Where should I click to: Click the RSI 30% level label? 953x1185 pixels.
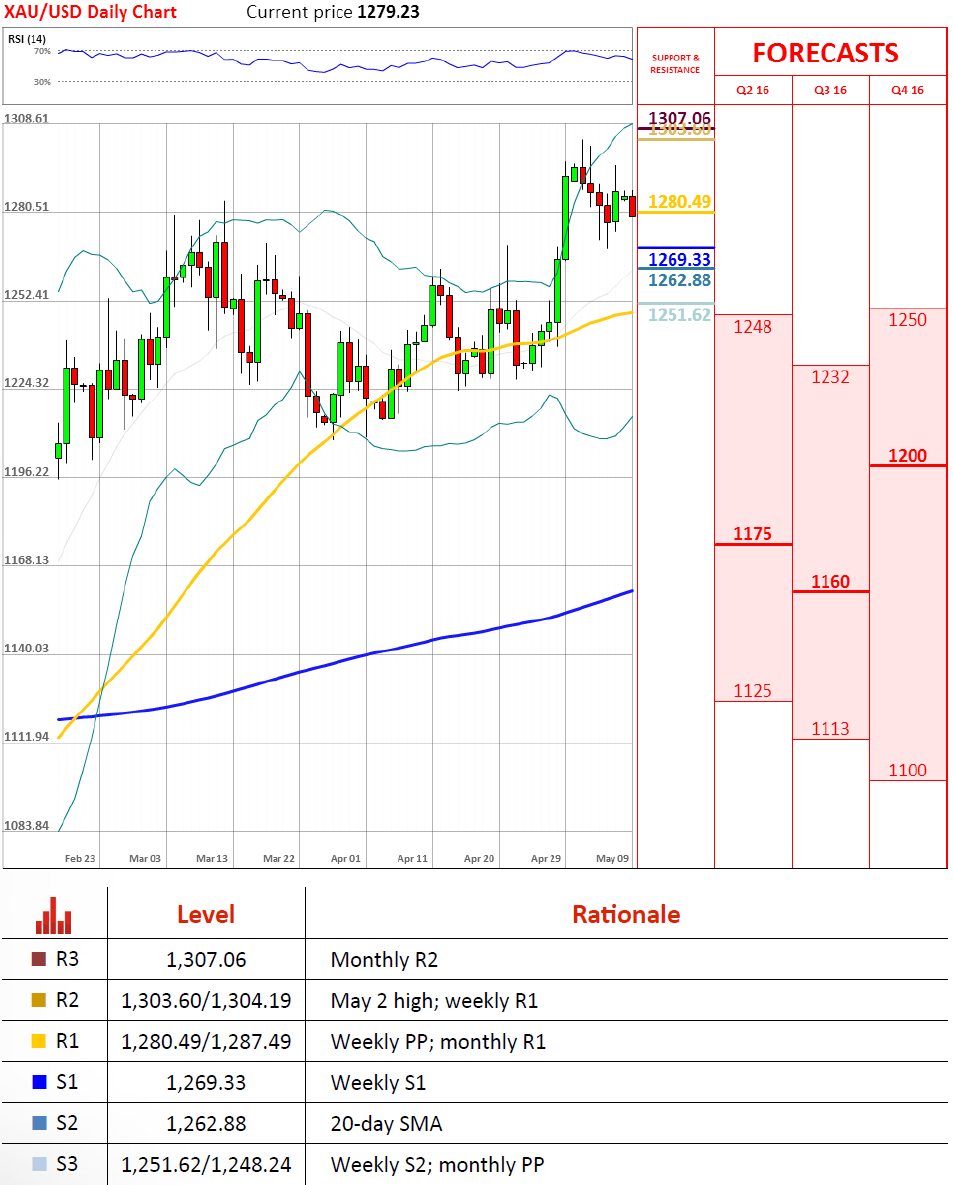(x=42, y=82)
